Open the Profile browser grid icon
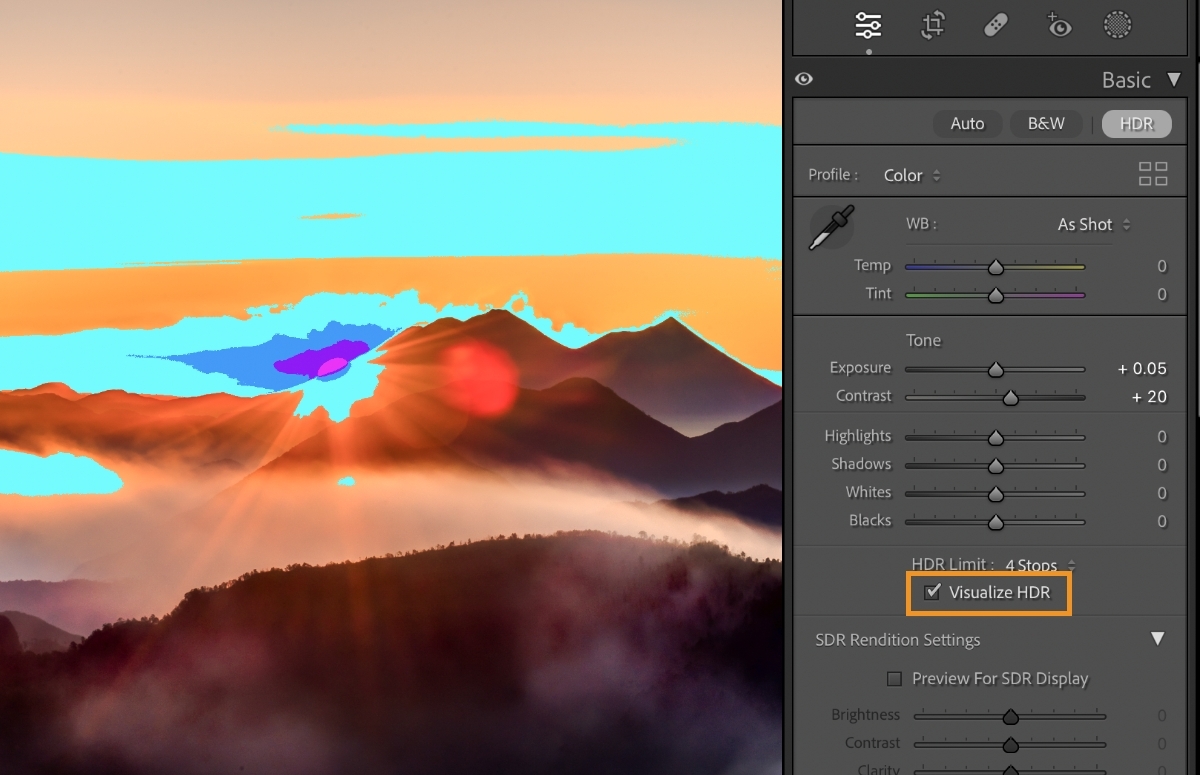1200x775 pixels. (1152, 173)
